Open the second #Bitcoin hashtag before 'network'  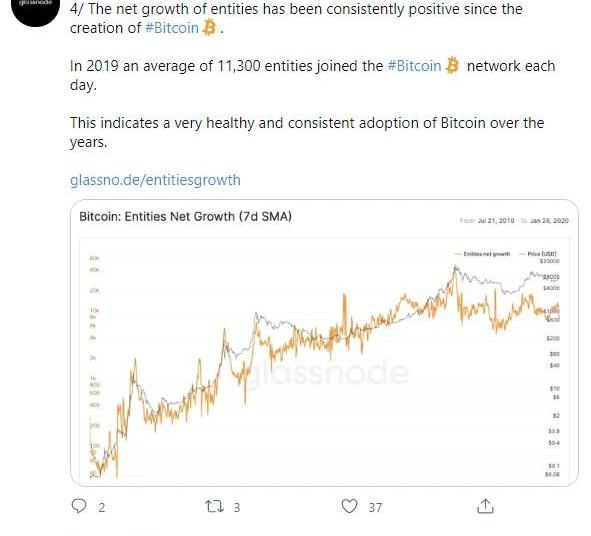tap(414, 66)
